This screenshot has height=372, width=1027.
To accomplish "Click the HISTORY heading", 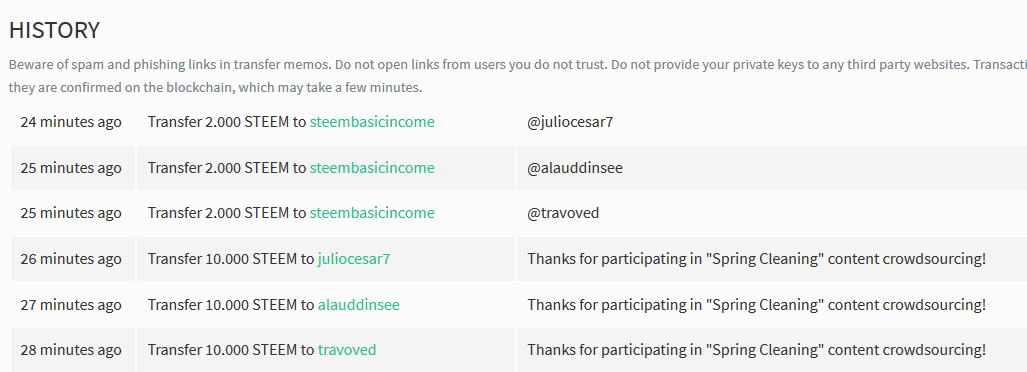I will click(54, 30).
